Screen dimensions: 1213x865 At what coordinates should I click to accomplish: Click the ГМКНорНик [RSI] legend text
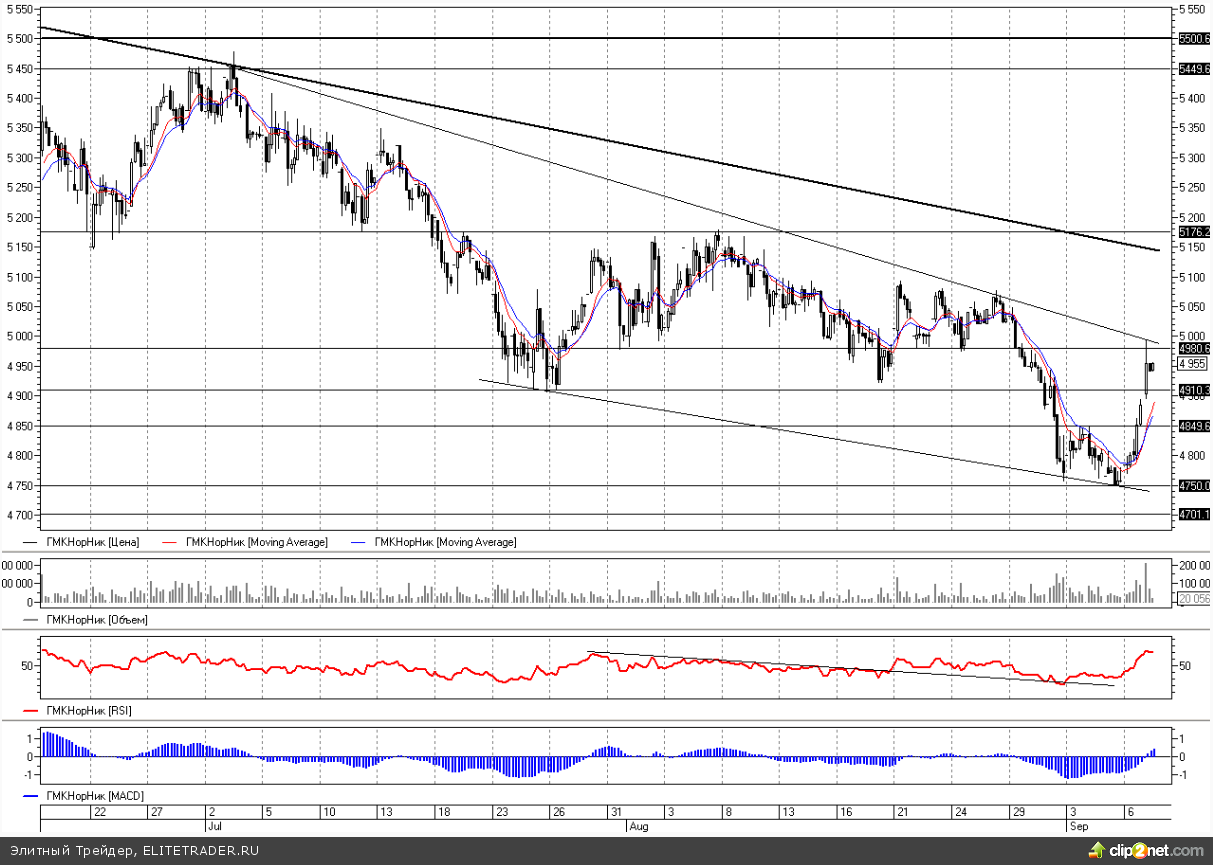pos(89,711)
